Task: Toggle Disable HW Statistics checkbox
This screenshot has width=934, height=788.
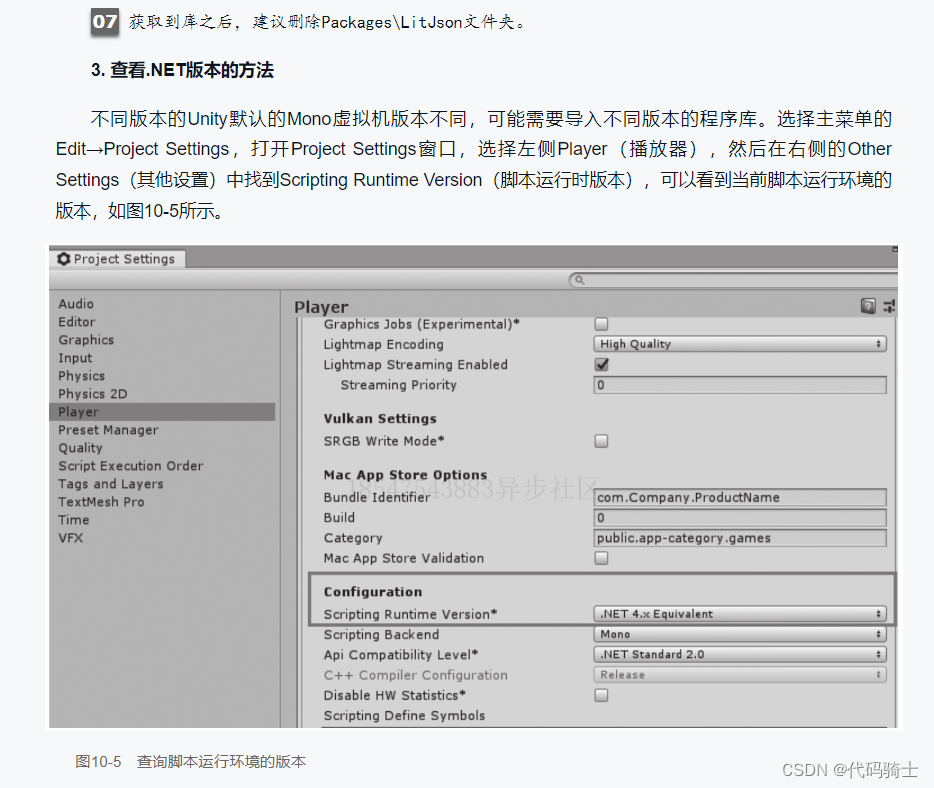Action: pyautogui.click(x=602, y=695)
